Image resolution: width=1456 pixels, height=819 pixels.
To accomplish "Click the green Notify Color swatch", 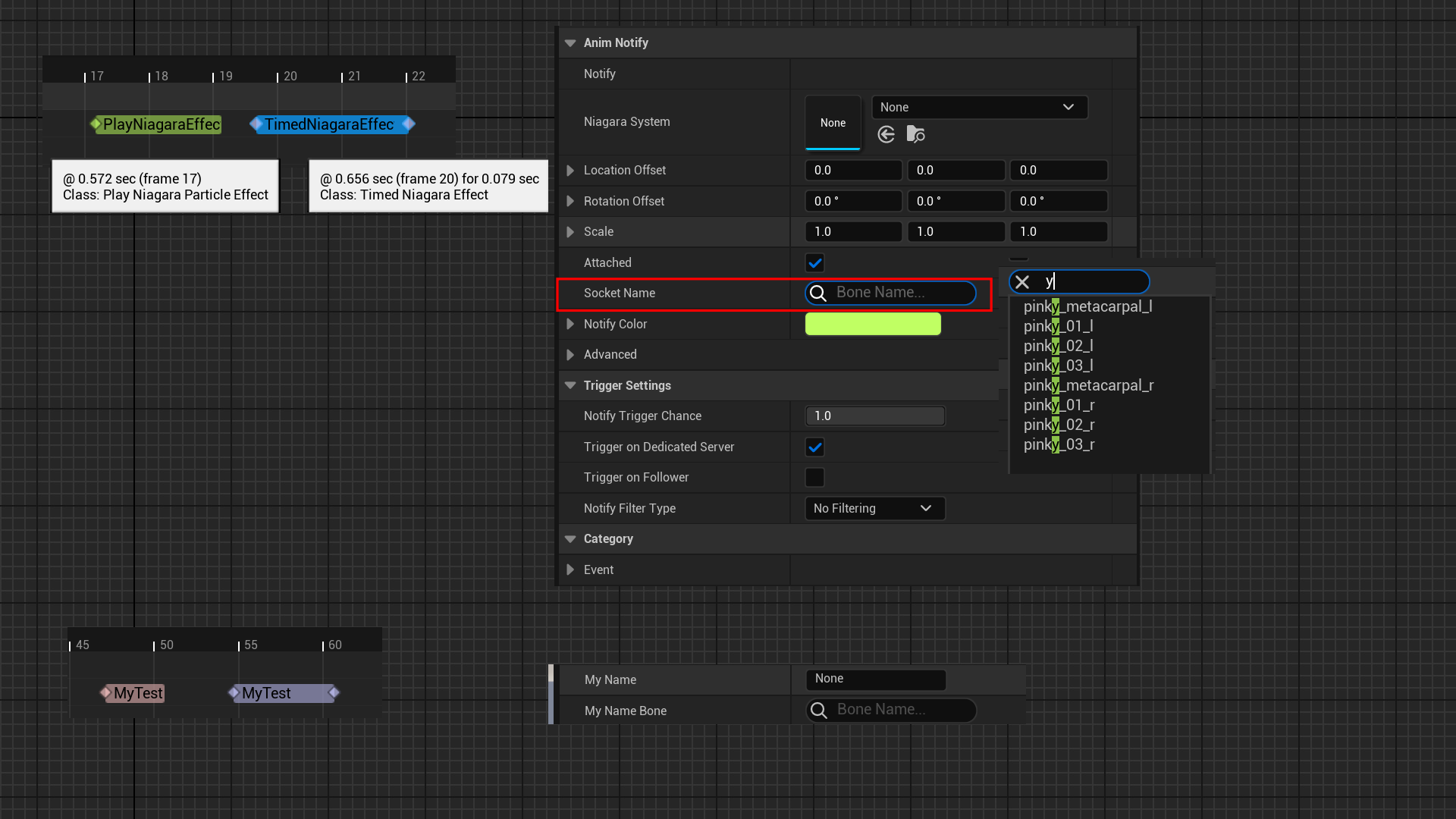I will pos(873,325).
